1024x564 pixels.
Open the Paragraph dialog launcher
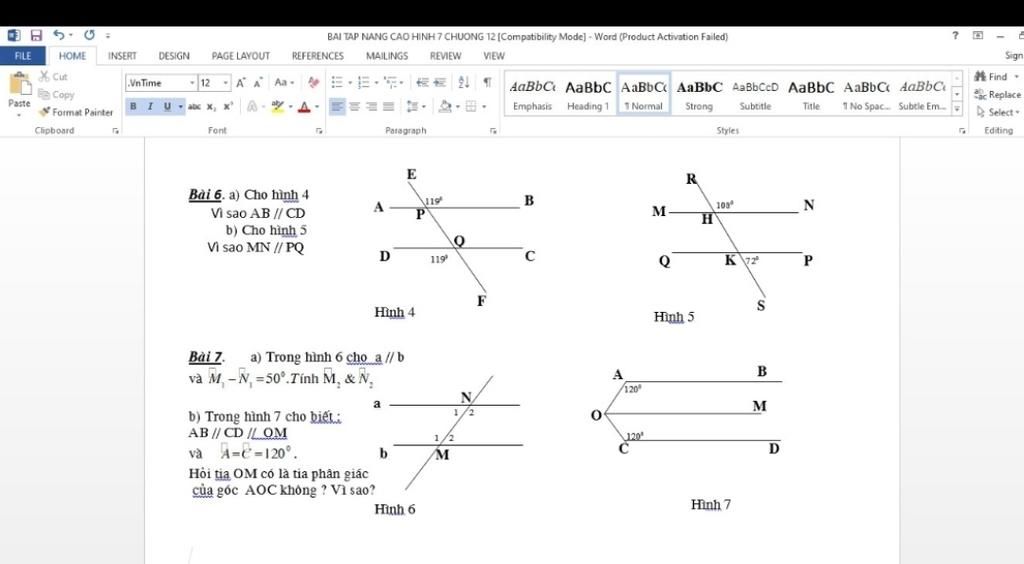click(493, 131)
